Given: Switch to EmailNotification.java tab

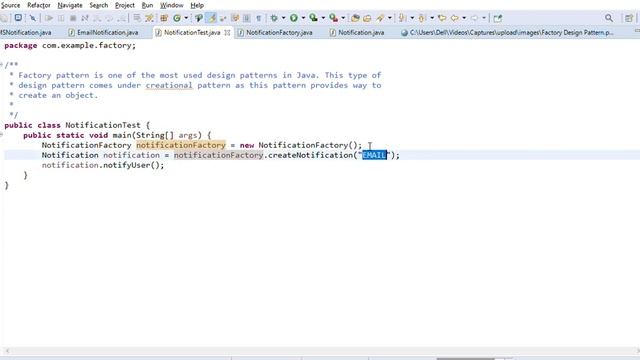Looking at the screenshot, I should click(103, 32).
